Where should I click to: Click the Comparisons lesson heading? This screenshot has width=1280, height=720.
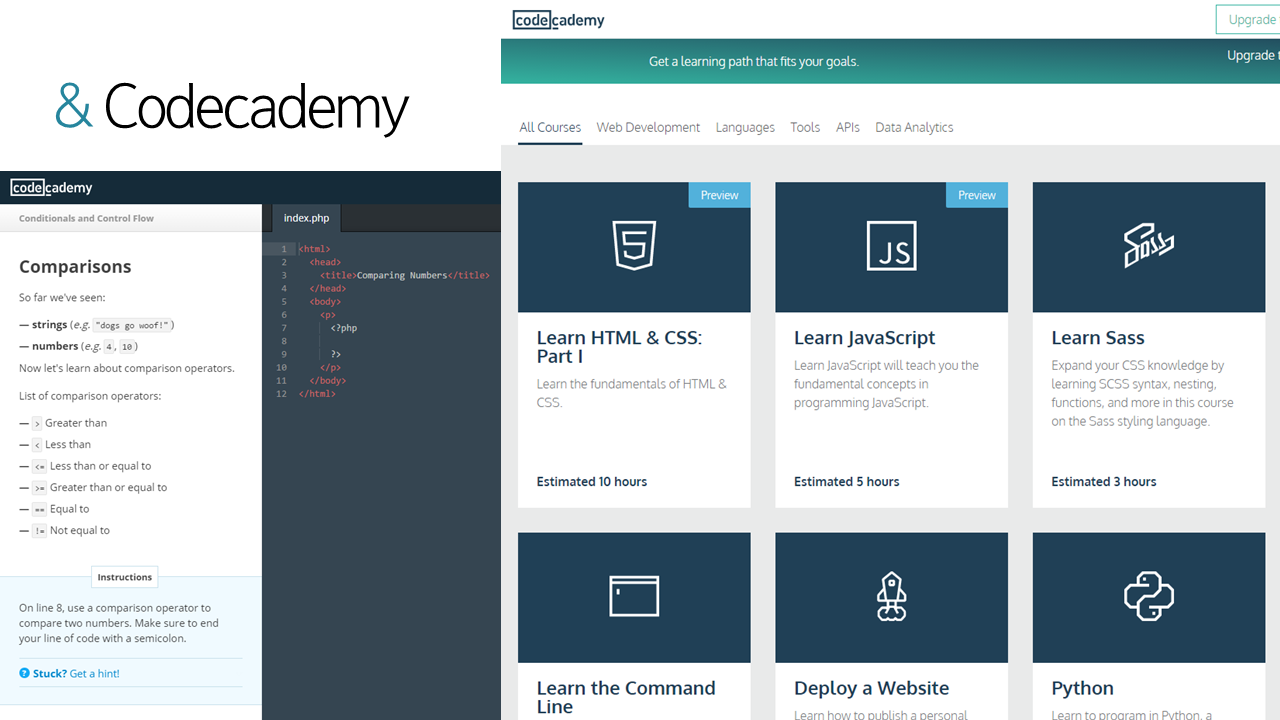[75, 267]
